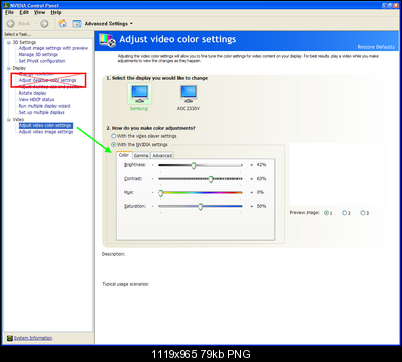This screenshot has height=362, width=402.
Task: Choose 'With the NVIDIA settings' option
Action: coord(114,145)
